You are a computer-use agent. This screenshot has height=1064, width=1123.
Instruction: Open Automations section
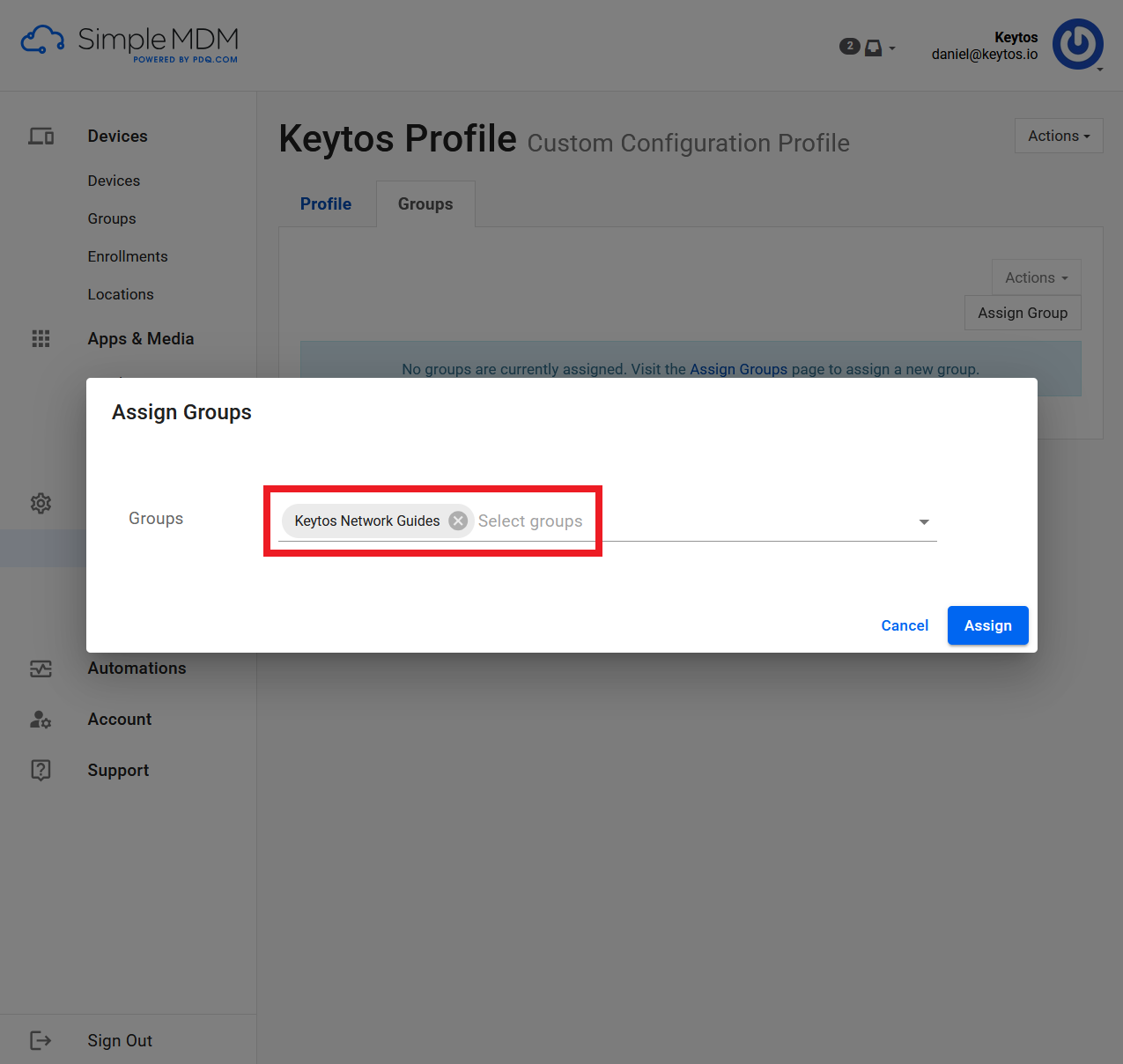137,669
